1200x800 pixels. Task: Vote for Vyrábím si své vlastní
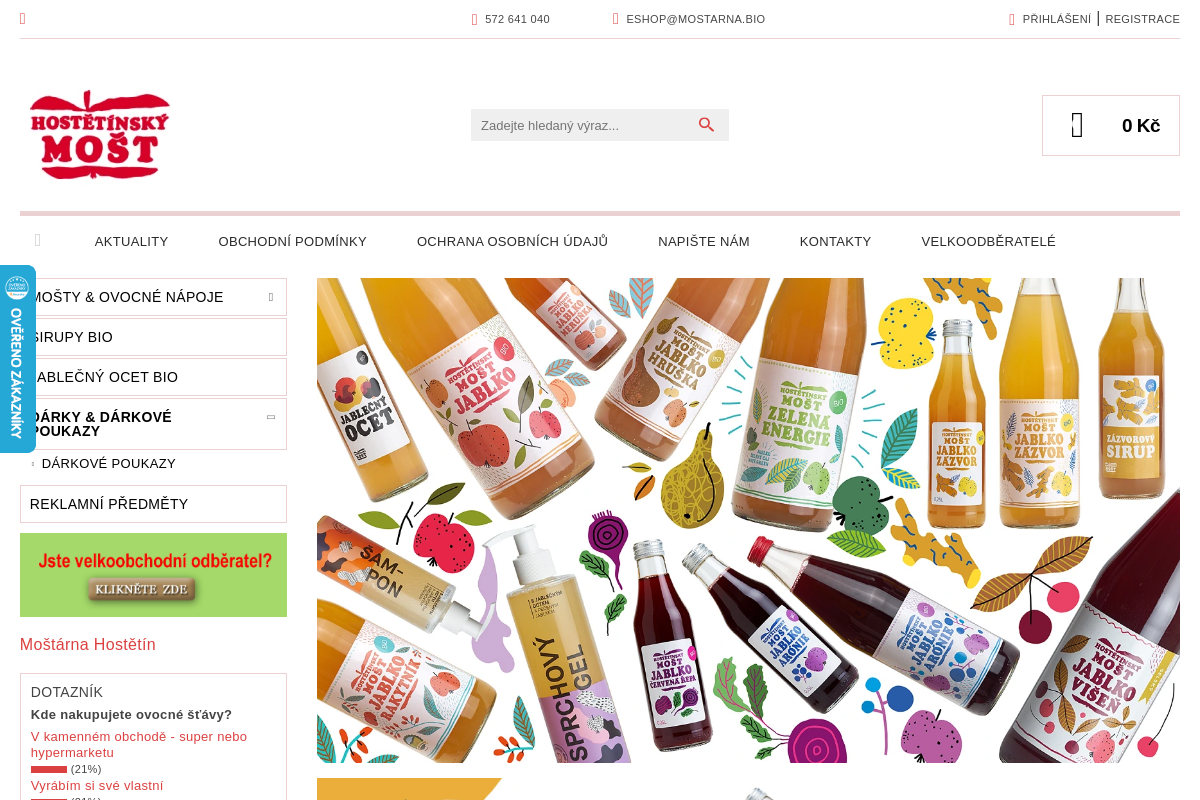click(x=97, y=786)
